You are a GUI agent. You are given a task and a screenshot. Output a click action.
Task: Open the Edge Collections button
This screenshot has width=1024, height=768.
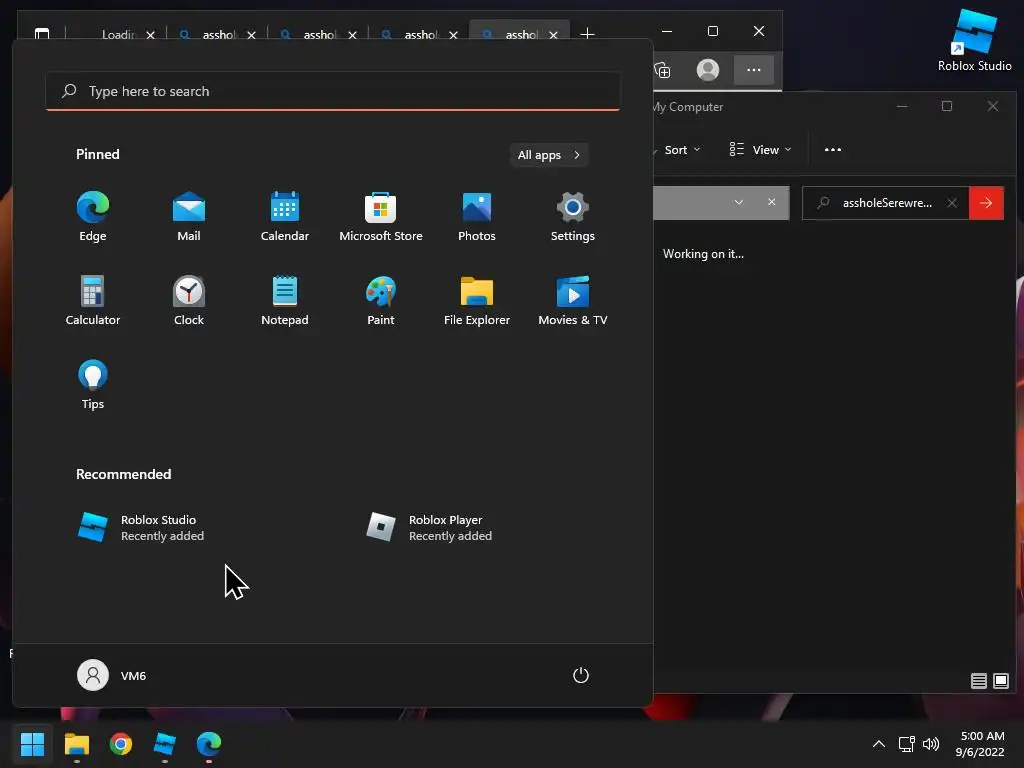coord(662,70)
